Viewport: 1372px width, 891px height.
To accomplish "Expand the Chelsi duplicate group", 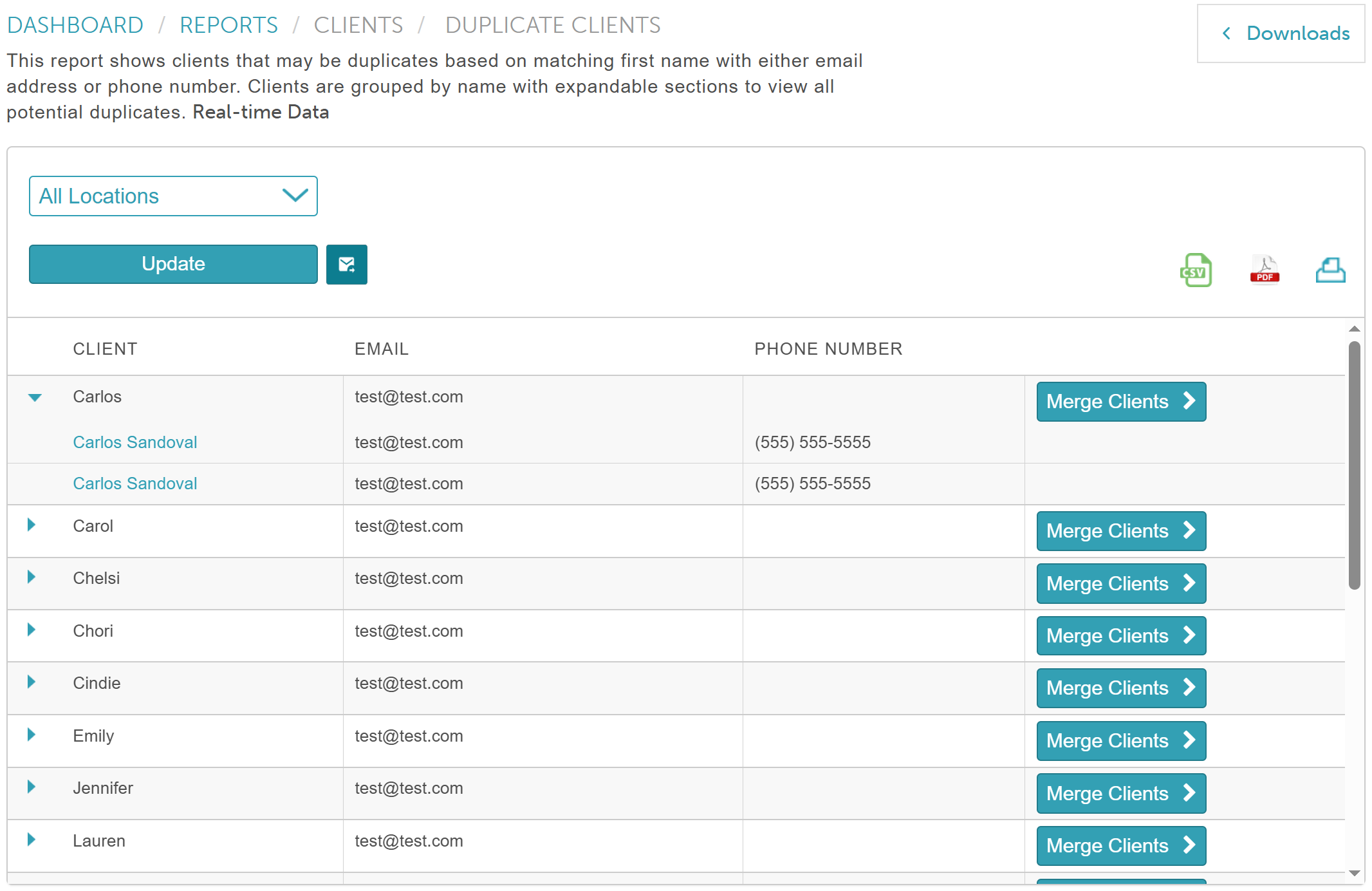I will click(x=32, y=577).
